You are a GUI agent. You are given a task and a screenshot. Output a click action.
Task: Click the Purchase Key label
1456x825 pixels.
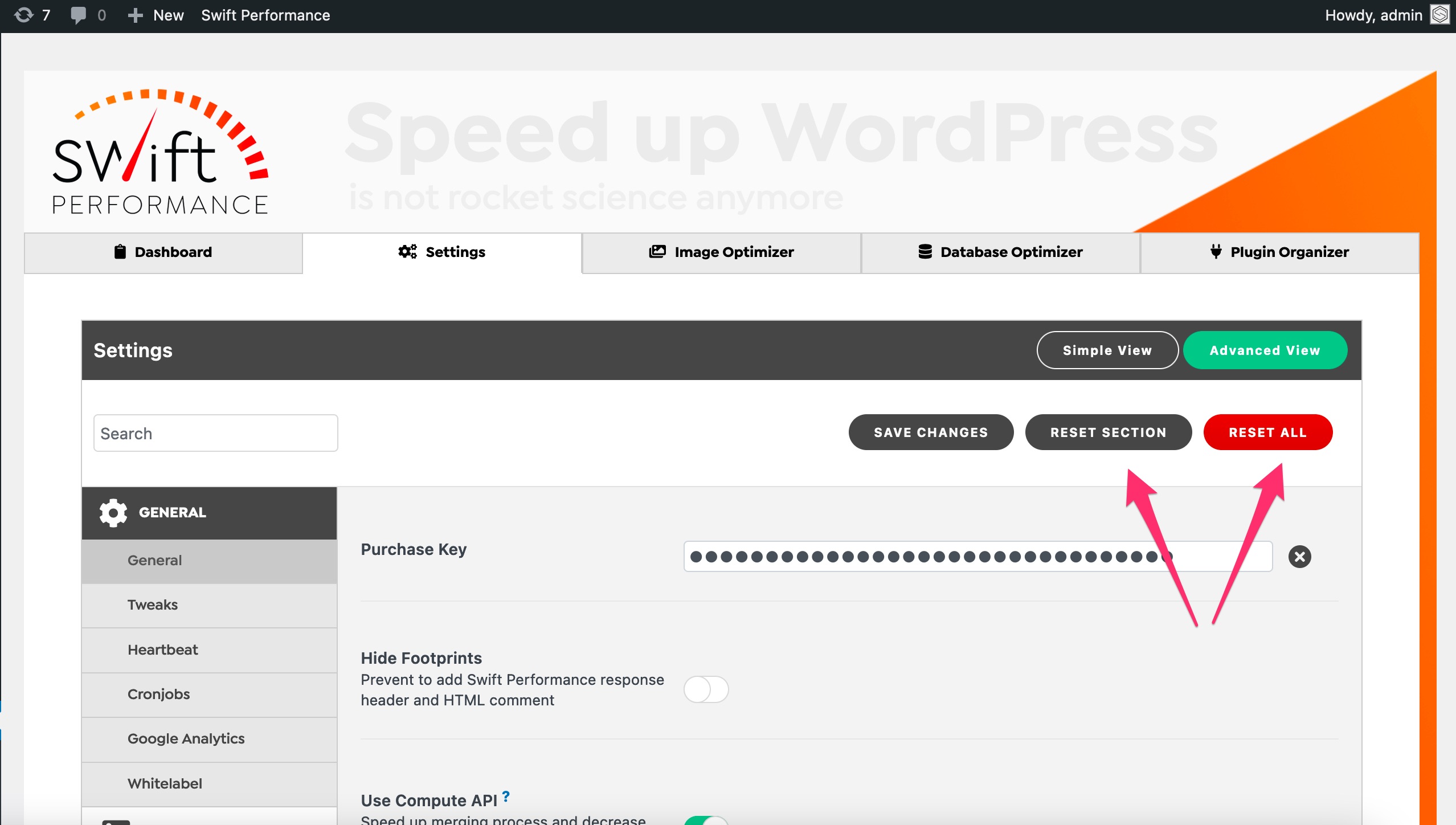(414, 550)
